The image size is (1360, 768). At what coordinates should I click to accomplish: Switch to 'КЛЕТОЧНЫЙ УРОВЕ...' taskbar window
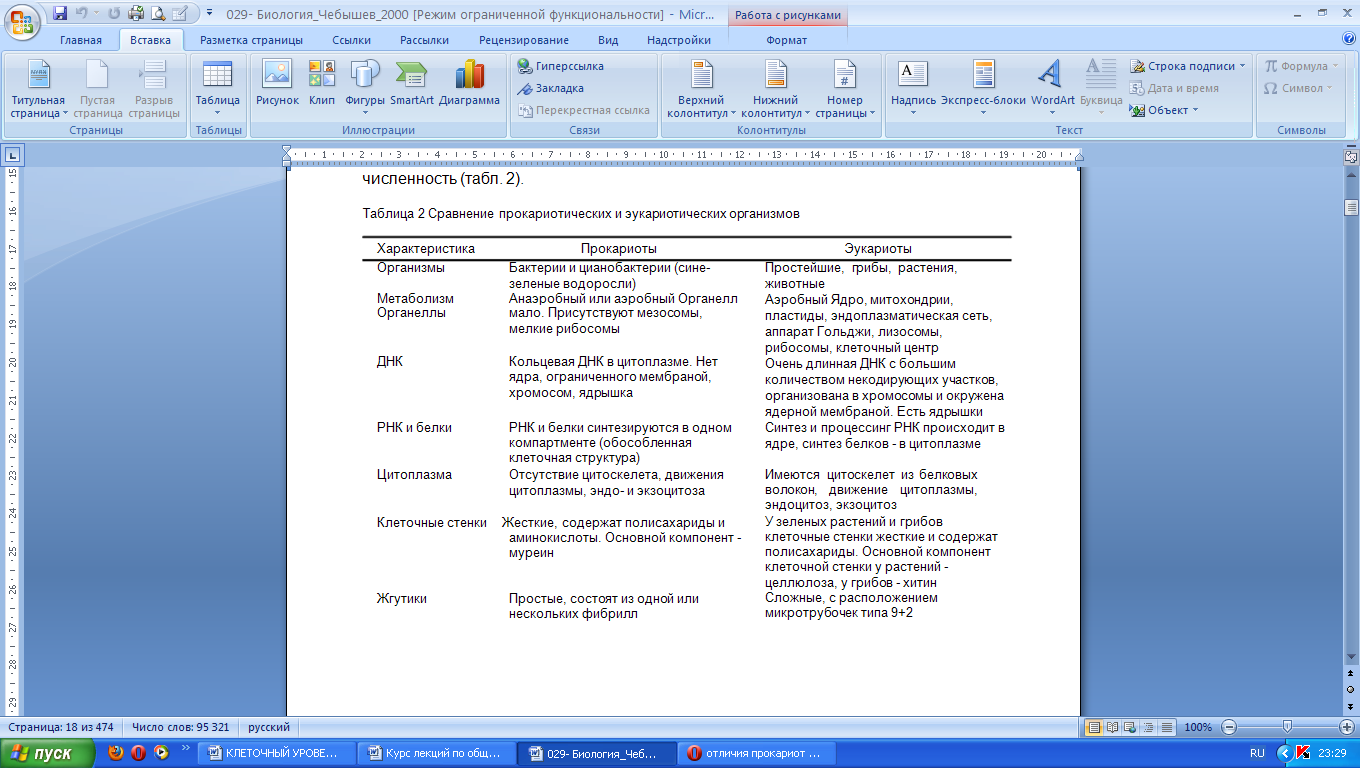[275, 753]
